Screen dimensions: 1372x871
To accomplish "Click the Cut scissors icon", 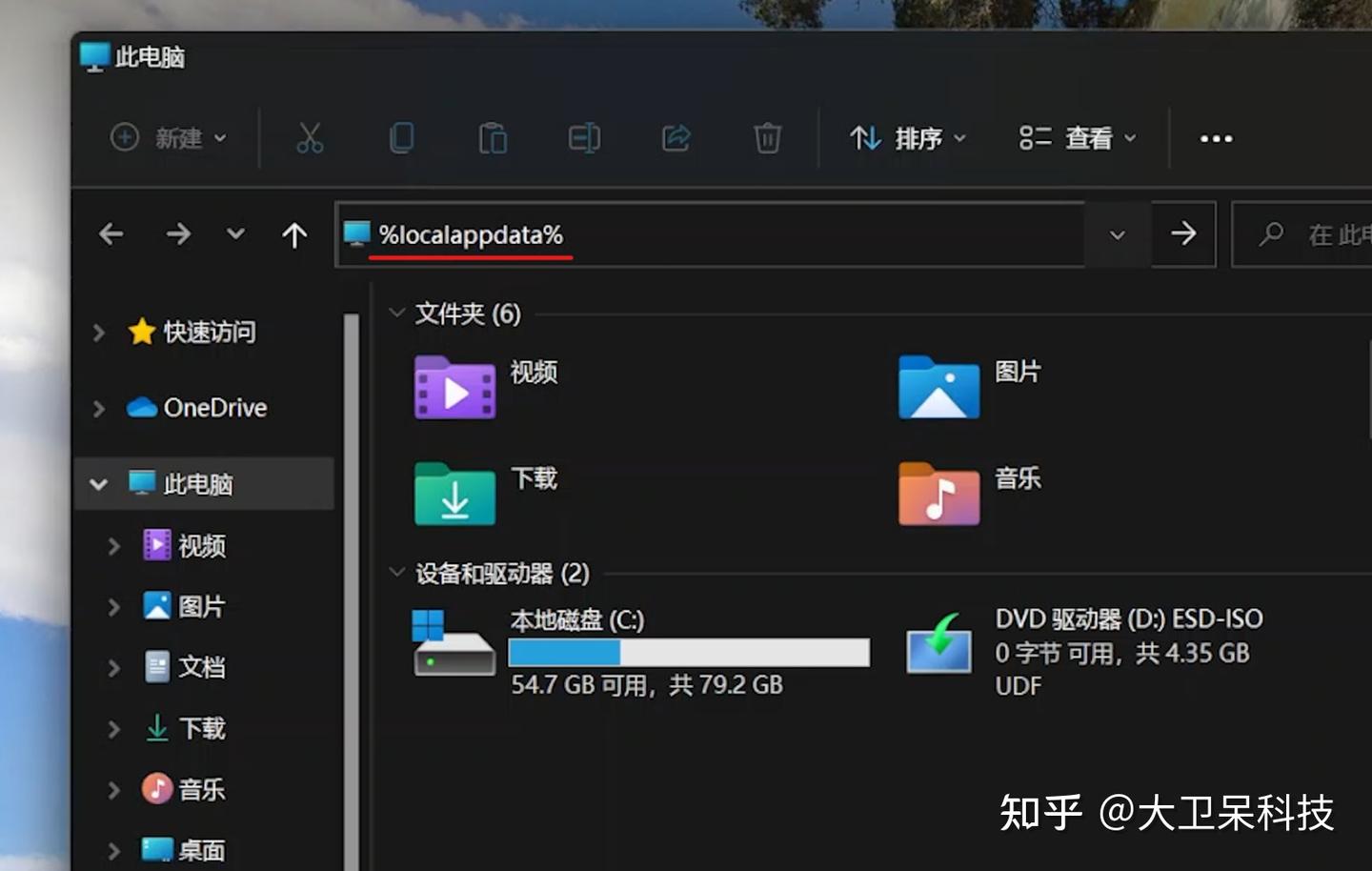I will pos(310,138).
